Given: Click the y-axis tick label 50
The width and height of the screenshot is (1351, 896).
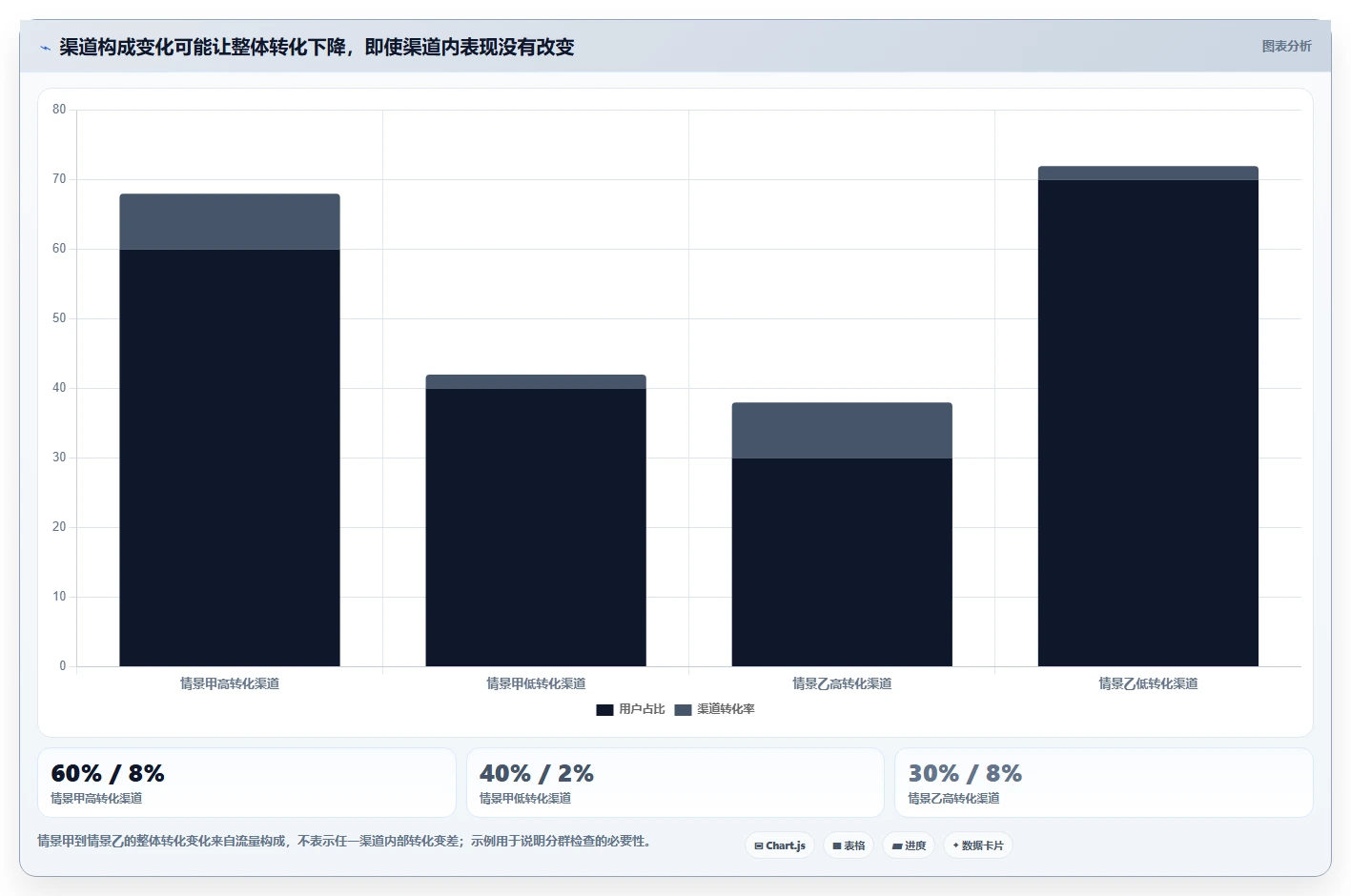Looking at the screenshot, I should click(x=59, y=318).
